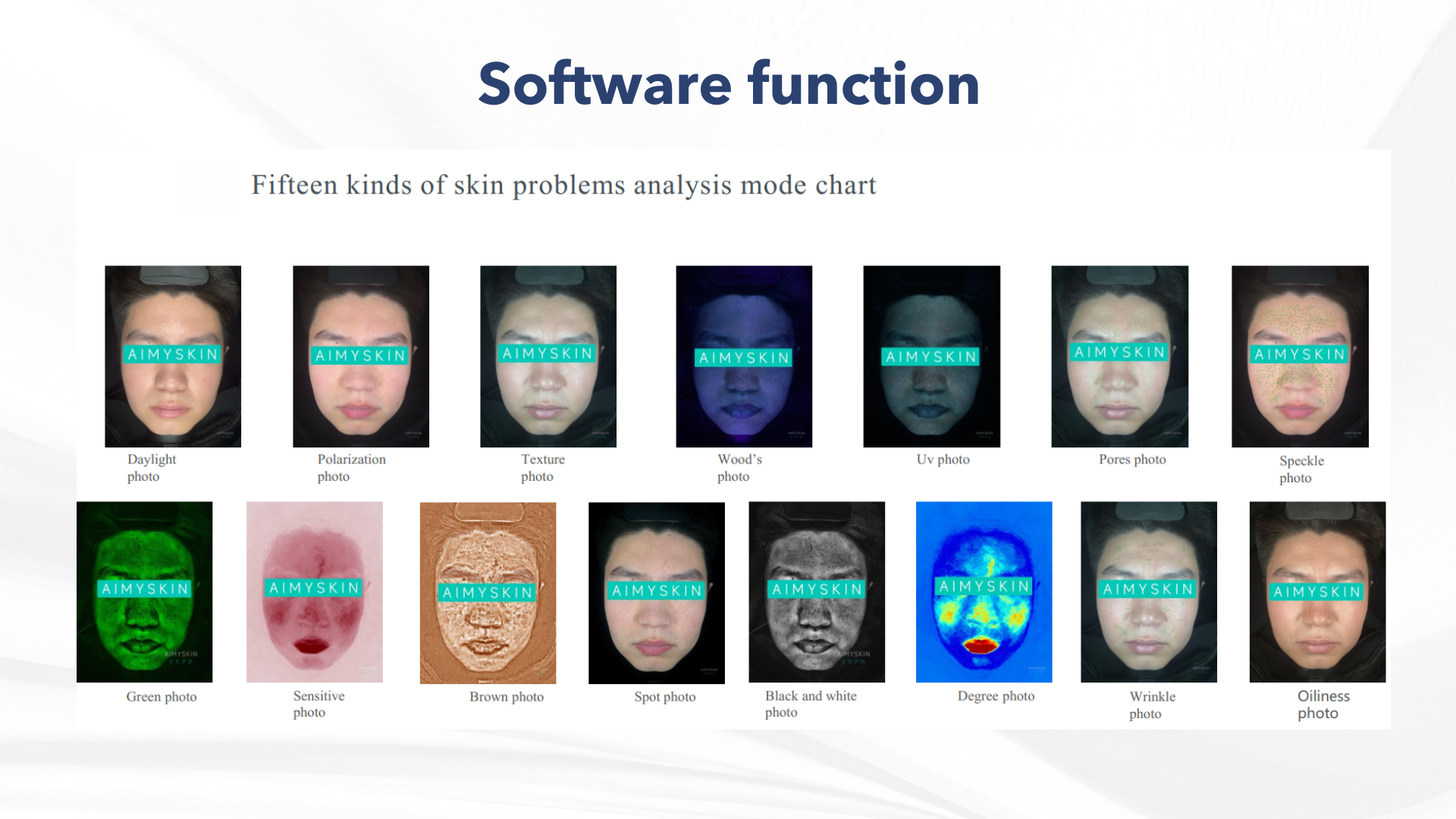Click the 'Sensitive photo' caption

pyautogui.click(x=319, y=704)
